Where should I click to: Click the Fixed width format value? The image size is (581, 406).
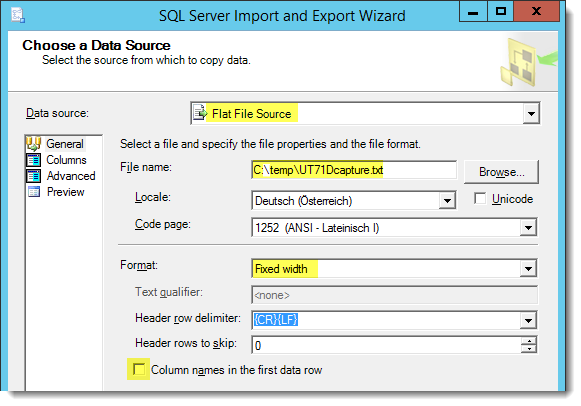pos(281,269)
